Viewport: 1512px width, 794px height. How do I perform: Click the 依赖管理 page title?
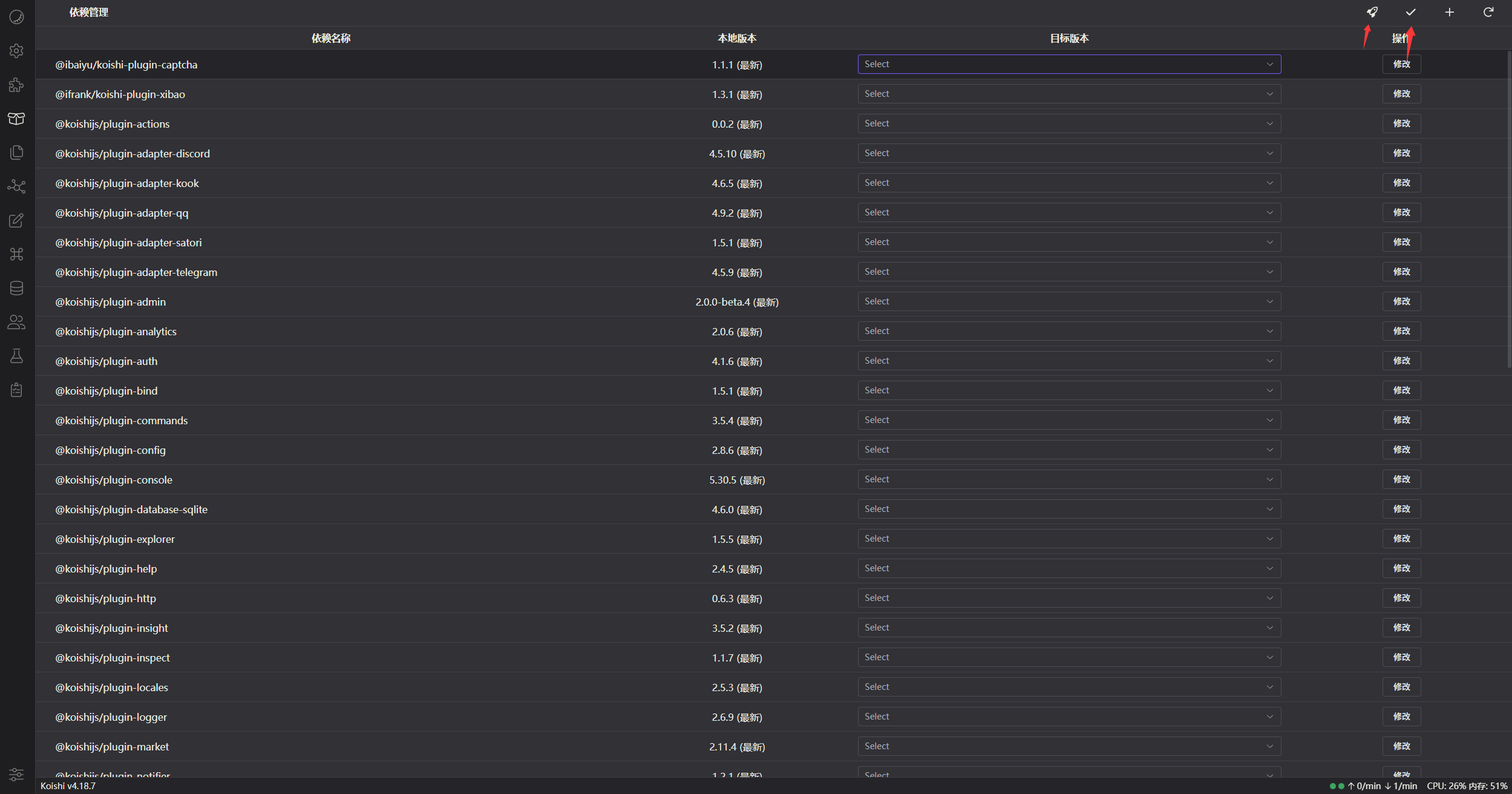pyautogui.click(x=89, y=12)
